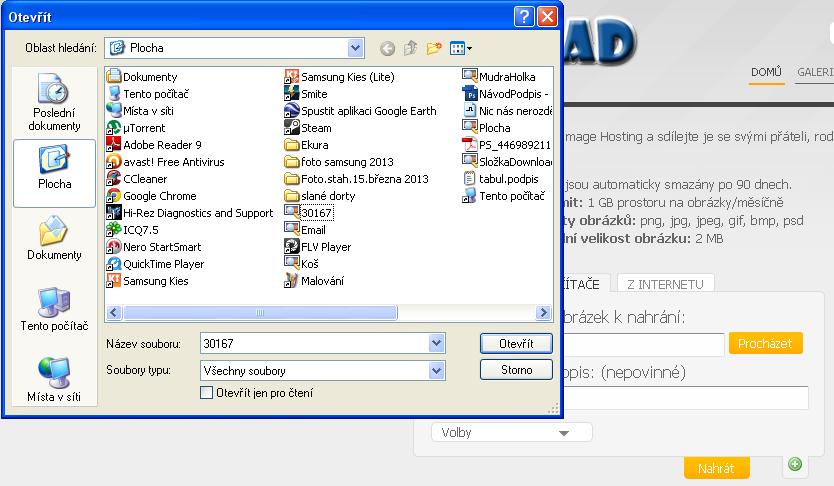Open Poslední dokumenty in the sidebar
834x486 pixels.
click(54, 104)
